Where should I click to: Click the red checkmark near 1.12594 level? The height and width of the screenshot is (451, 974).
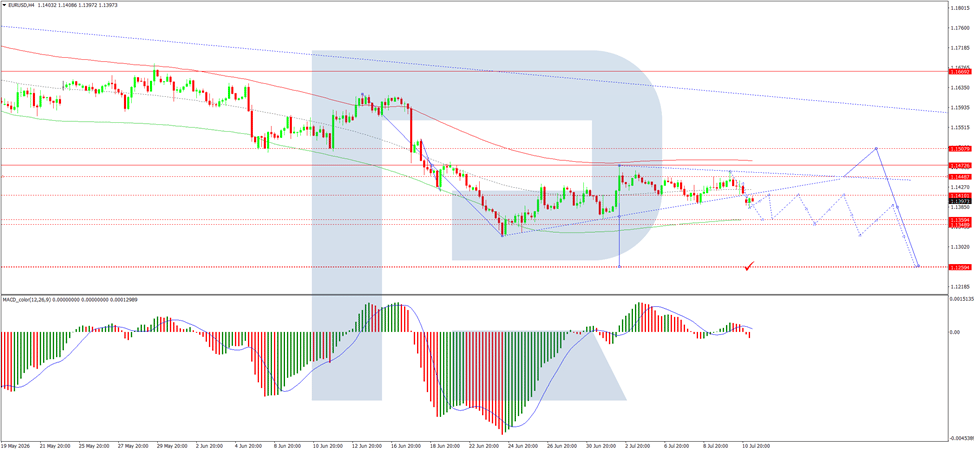750,265
